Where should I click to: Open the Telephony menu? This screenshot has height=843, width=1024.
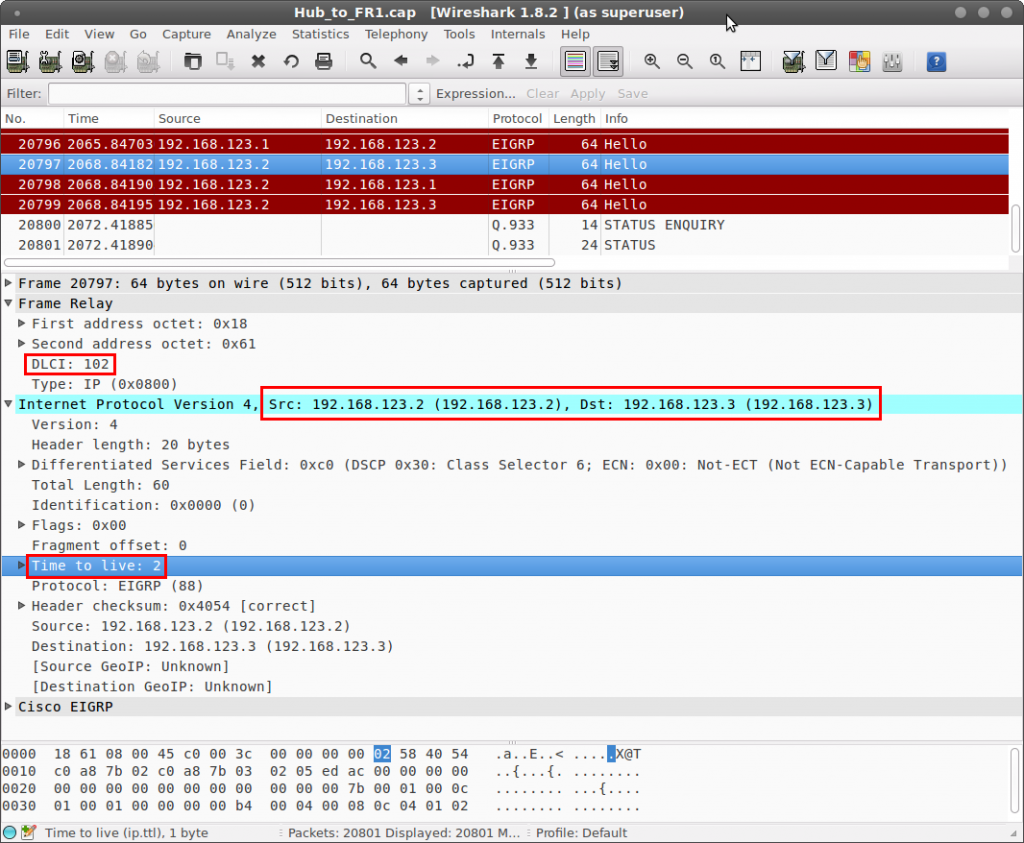click(396, 33)
